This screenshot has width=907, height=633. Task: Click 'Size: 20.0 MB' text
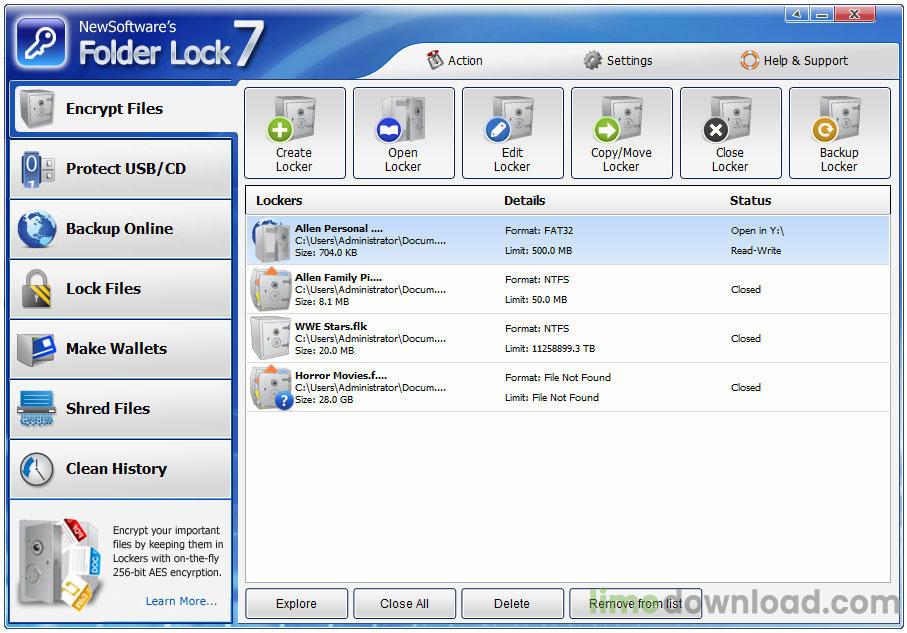pos(325,351)
